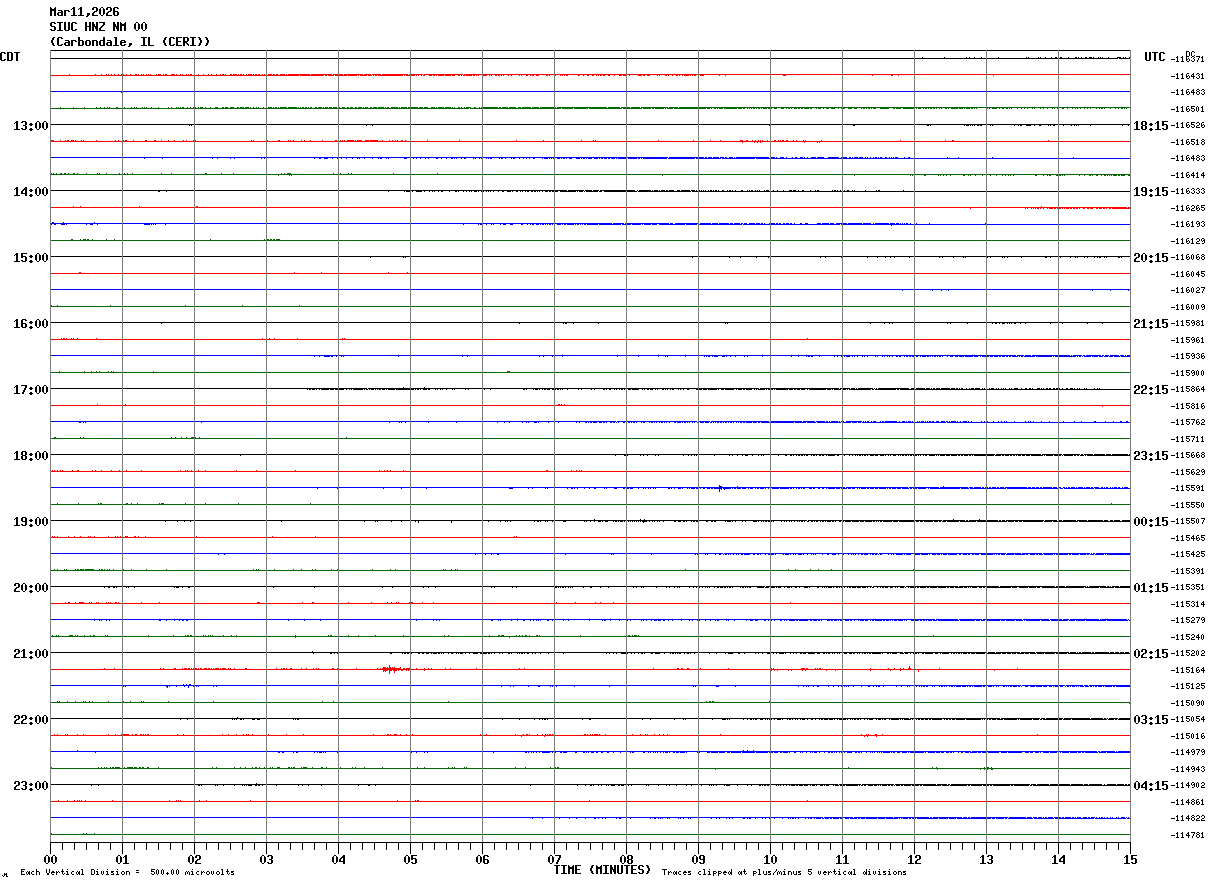Screen dimensions: 1210x886
Task: Select the 22:00 CDT time label
Action: [30, 719]
